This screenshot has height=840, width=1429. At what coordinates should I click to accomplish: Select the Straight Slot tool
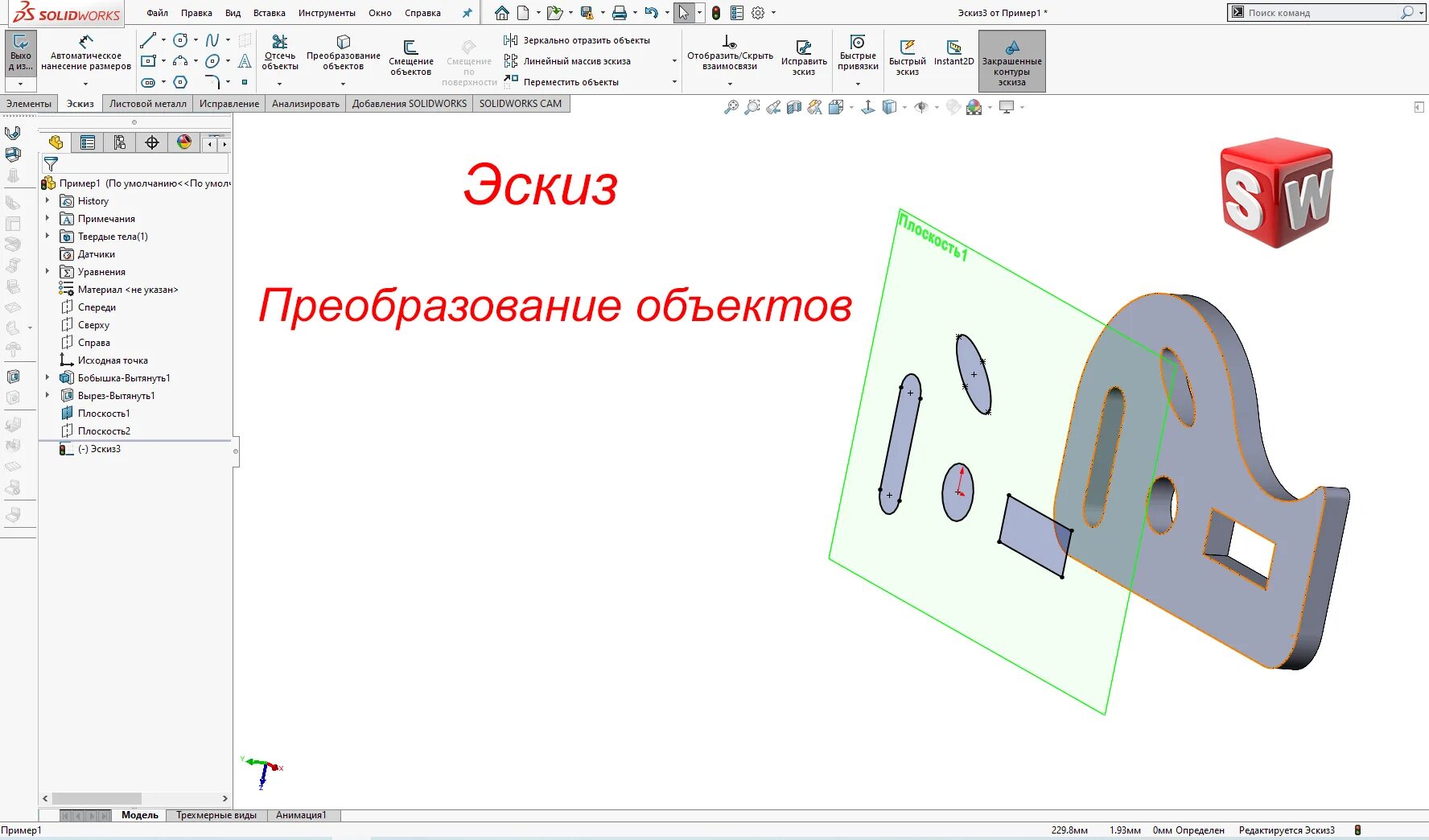tap(148, 82)
